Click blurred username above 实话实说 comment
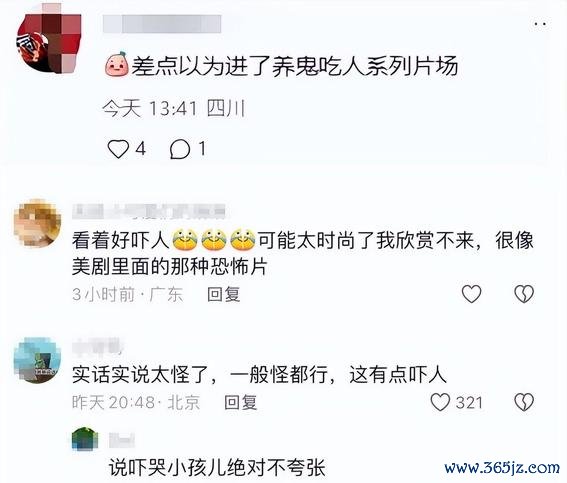 tap(97, 346)
